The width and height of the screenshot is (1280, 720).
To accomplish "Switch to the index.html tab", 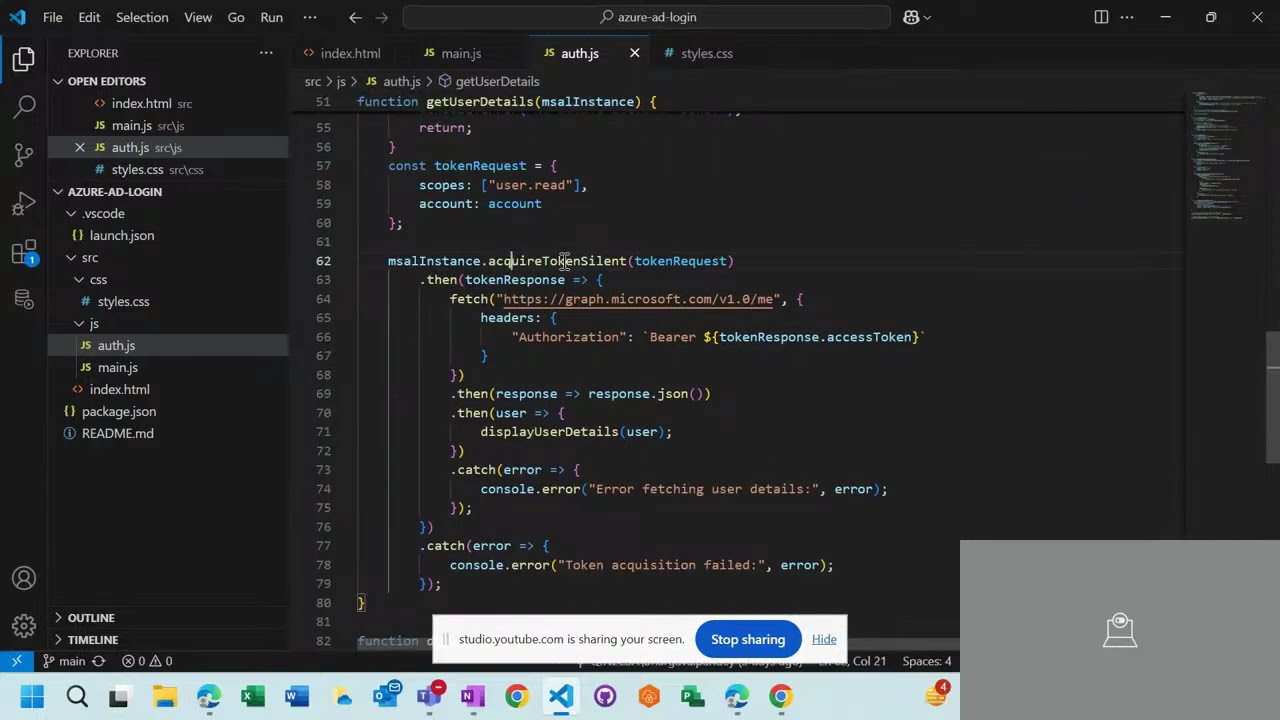I will (x=350, y=53).
